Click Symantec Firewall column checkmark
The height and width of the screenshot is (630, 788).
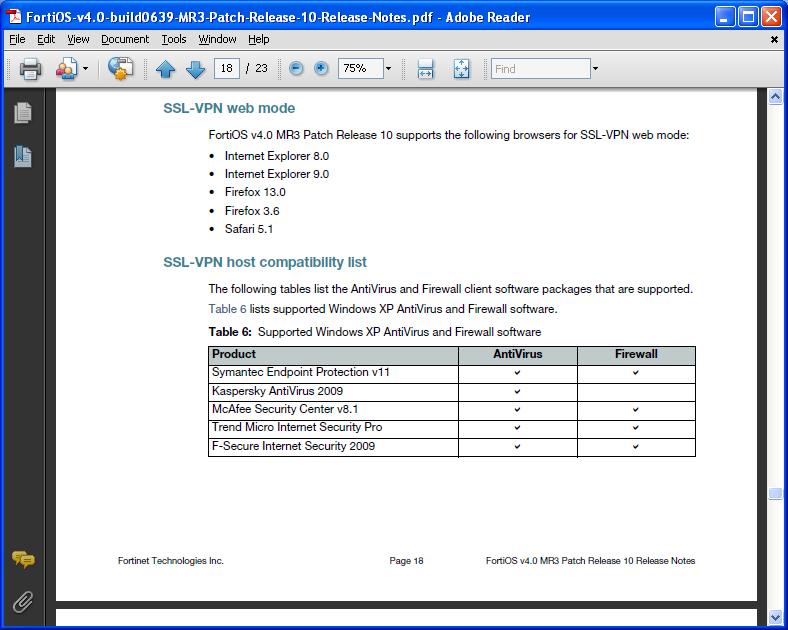(636, 373)
